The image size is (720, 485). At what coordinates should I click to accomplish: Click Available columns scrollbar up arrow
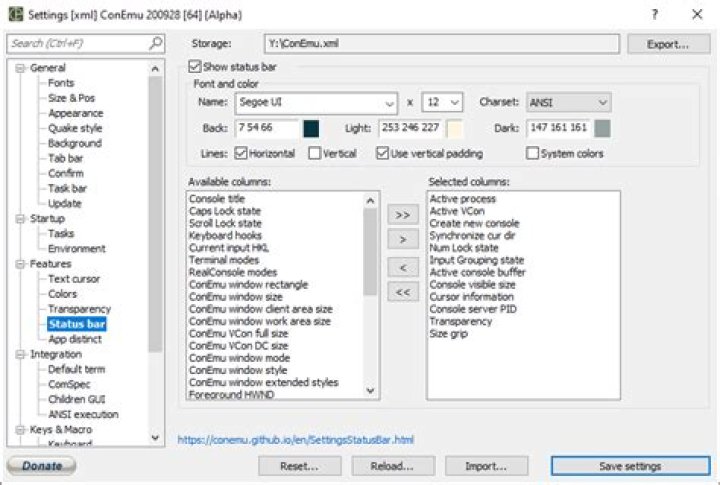[370, 201]
